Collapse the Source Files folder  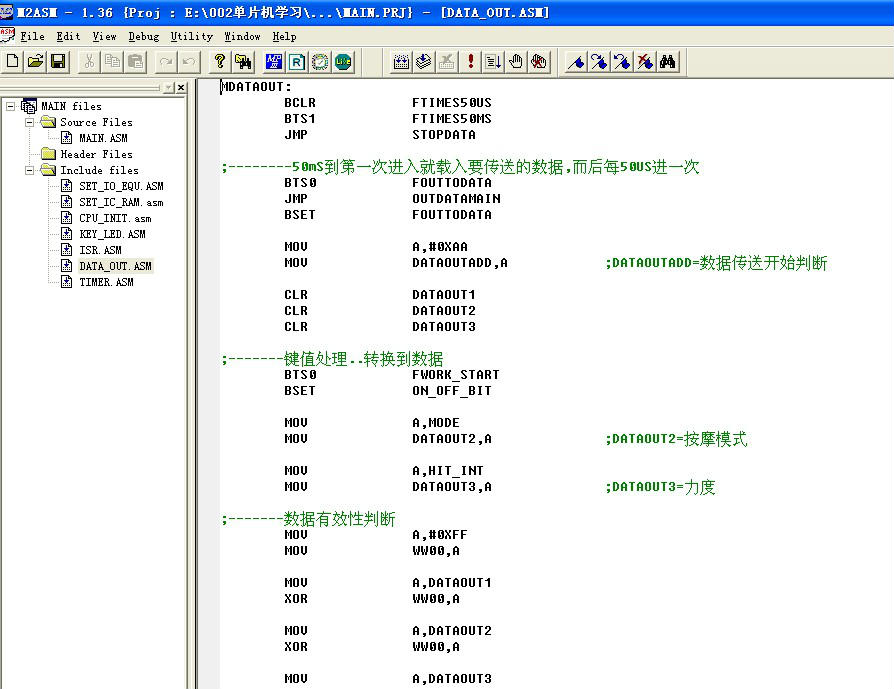(30, 122)
